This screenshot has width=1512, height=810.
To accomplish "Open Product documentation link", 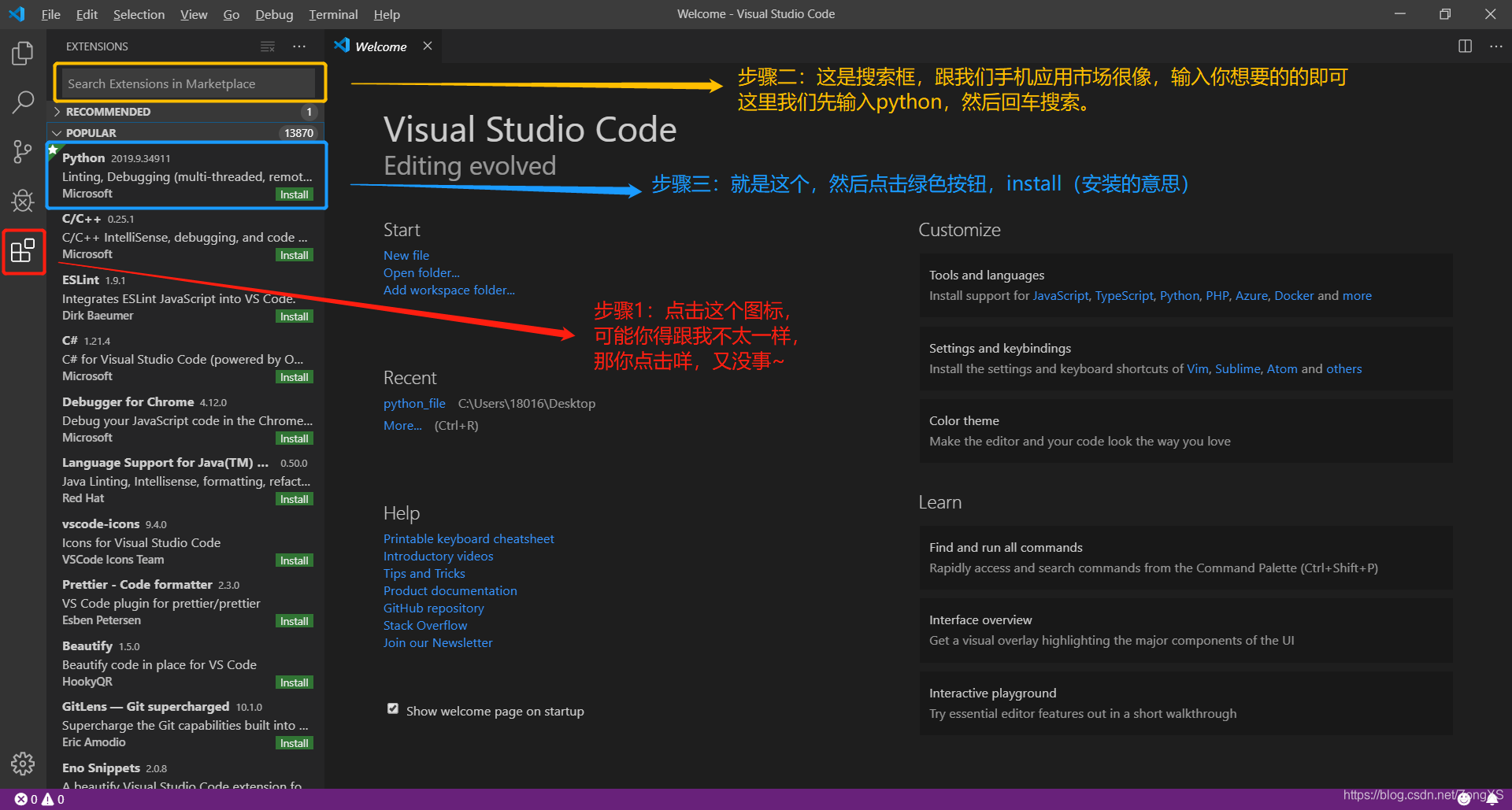I will [450, 590].
